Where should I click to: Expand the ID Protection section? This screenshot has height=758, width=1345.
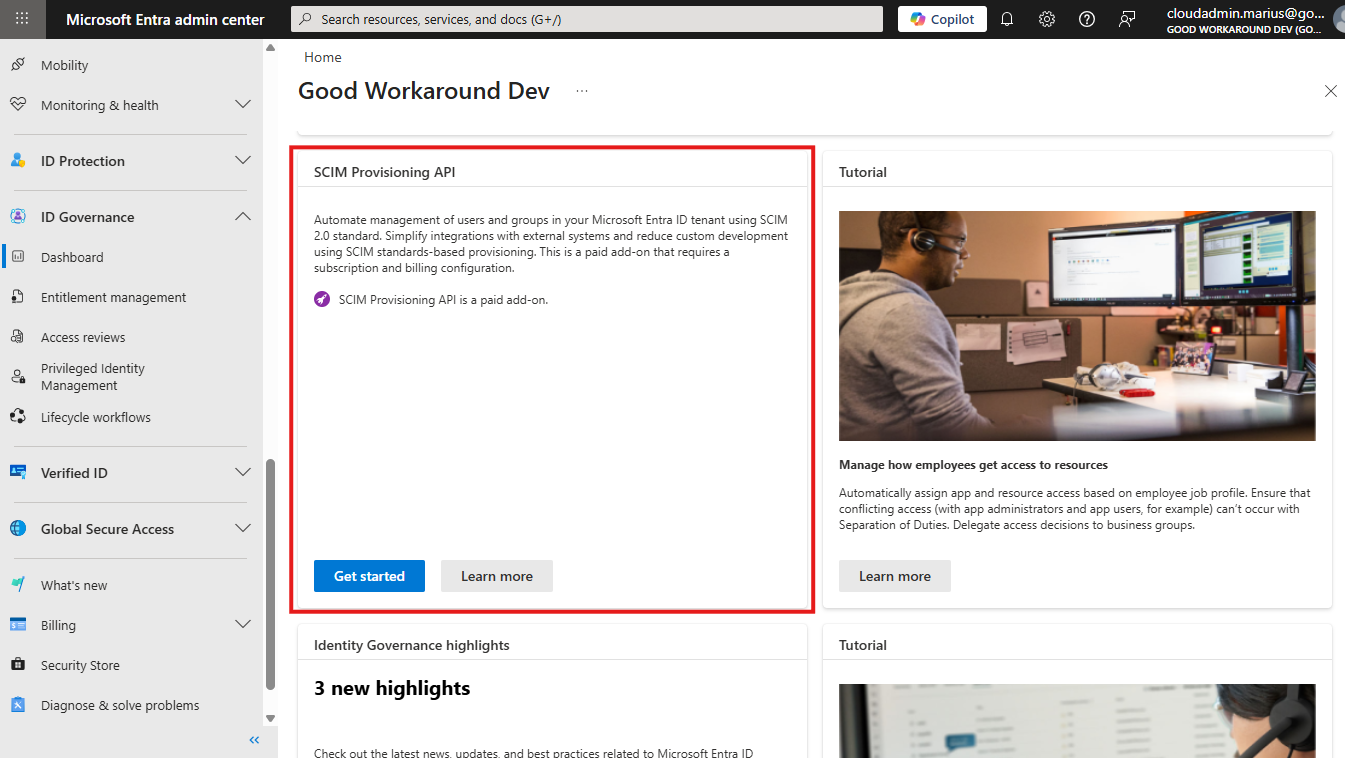tap(242, 161)
